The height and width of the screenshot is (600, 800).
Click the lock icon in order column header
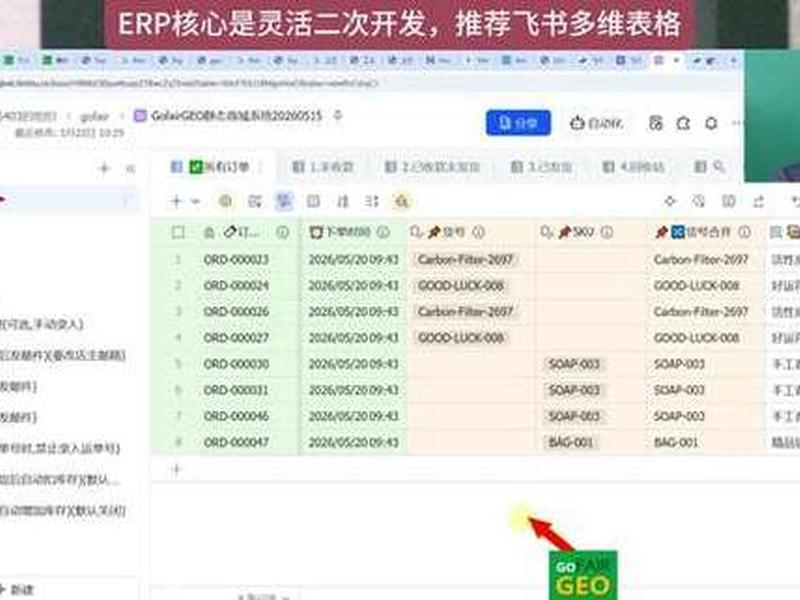[x=209, y=233]
